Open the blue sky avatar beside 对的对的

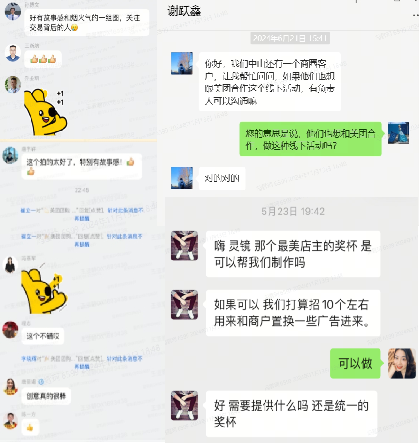tap(182, 178)
